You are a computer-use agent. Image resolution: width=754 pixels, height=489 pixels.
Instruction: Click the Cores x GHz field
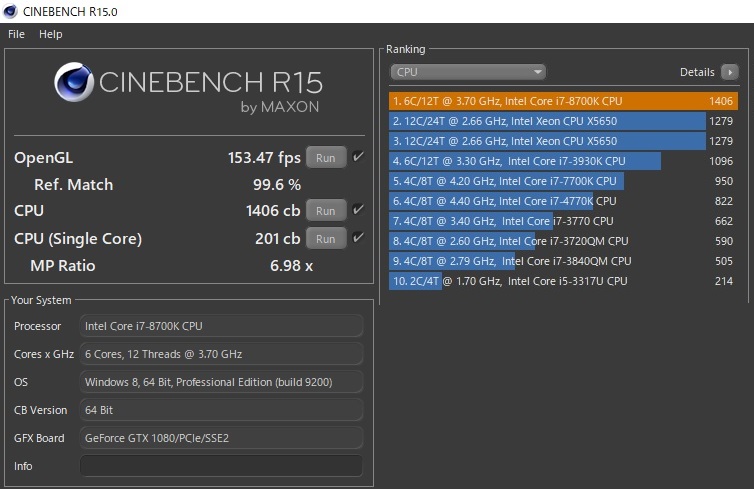[221, 354]
